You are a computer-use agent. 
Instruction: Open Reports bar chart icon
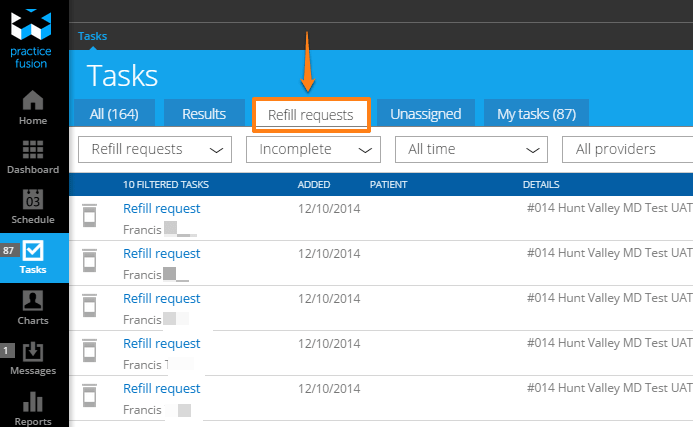[x=33, y=402]
